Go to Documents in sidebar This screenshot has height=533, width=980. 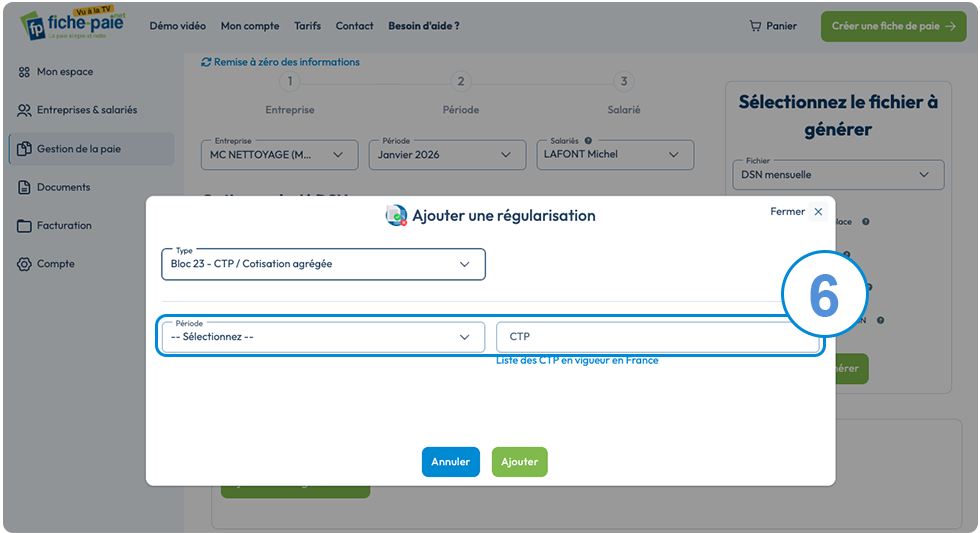63,187
